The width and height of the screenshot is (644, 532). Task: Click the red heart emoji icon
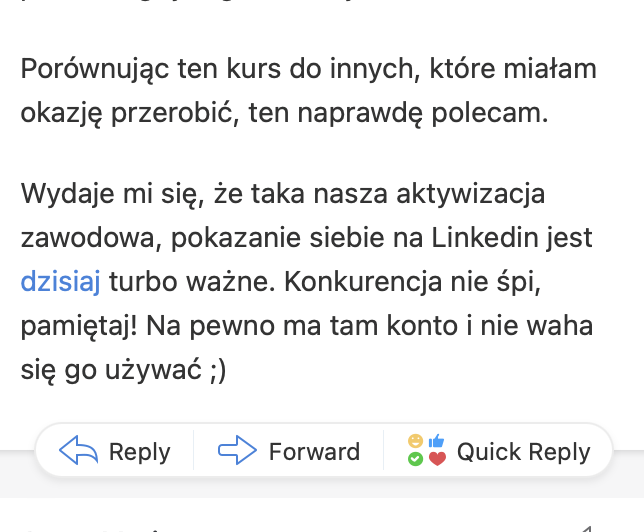tap(437, 459)
